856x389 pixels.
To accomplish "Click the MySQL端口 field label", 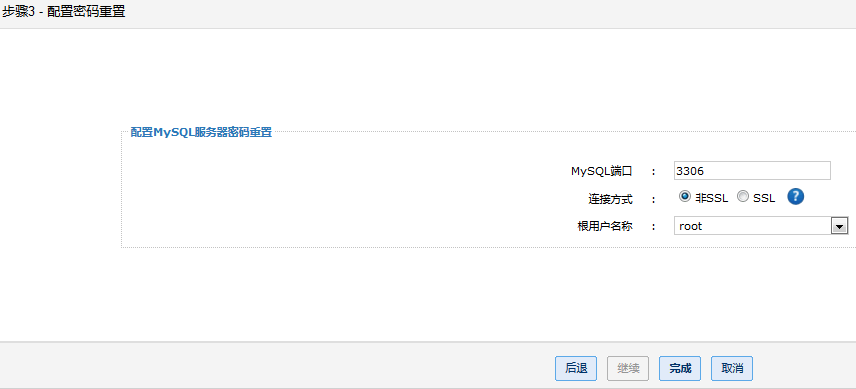I will 602,171.
